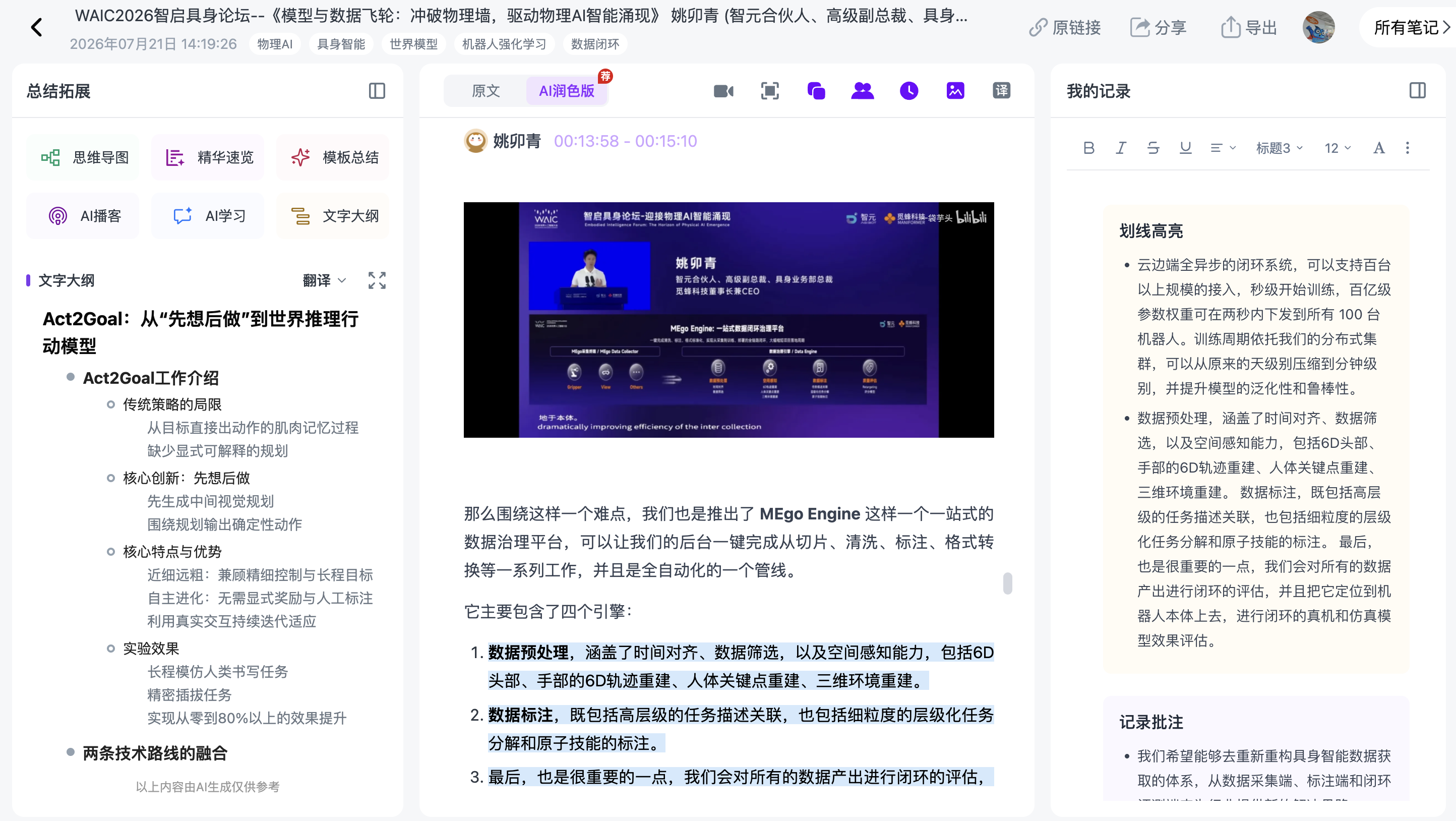
Task: Click the 分享 share button
Action: click(x=1158, y=27)
